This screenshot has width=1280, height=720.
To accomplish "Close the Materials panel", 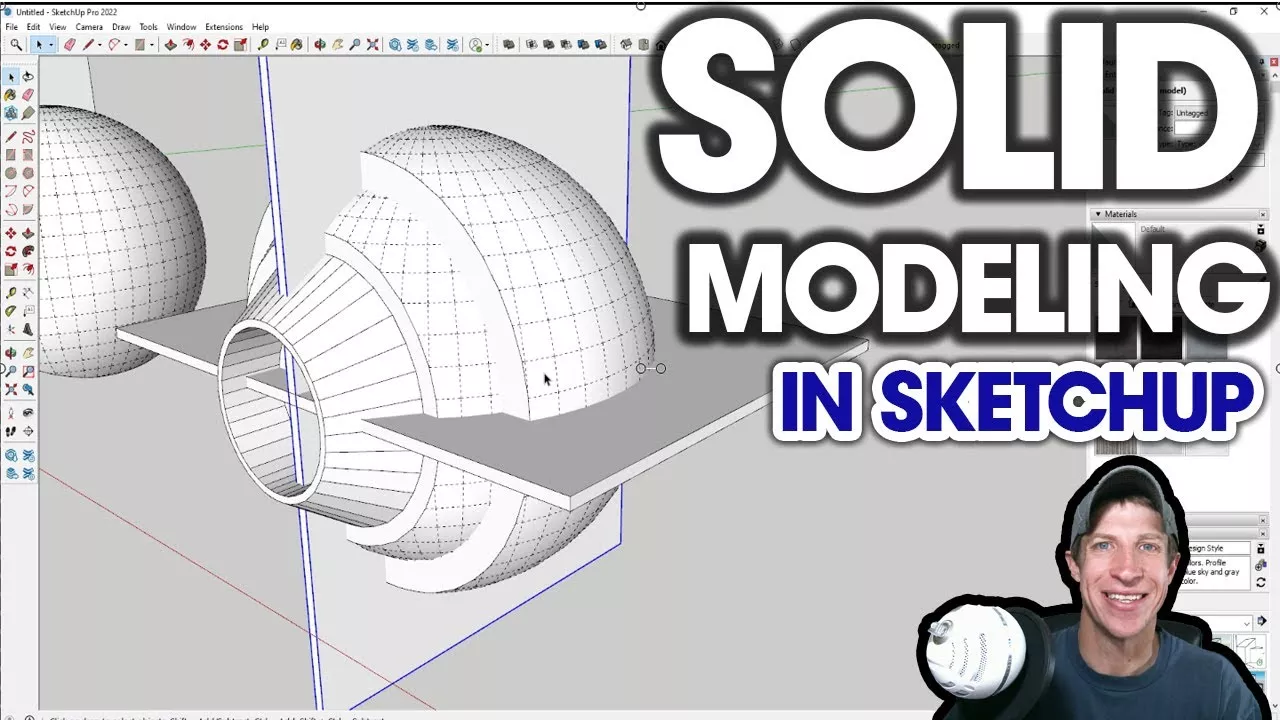I will pos(1263,214).
